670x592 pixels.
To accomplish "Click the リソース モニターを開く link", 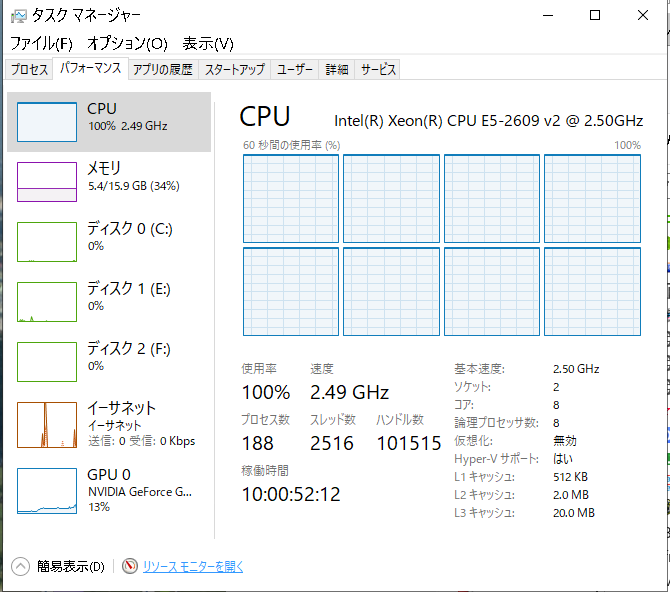I will coord(193,567).
